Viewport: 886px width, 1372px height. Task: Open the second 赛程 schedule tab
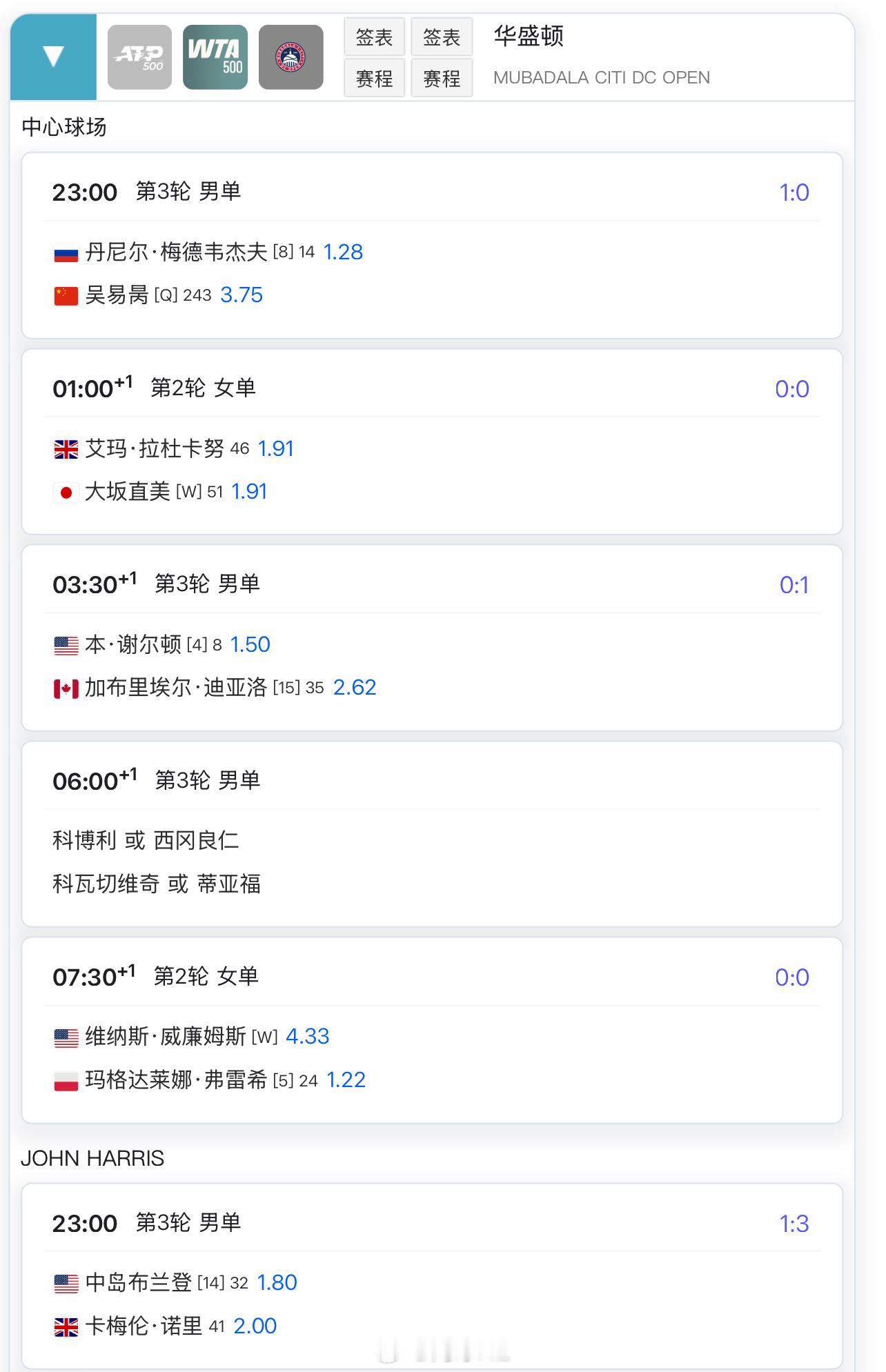coord(442,78)
